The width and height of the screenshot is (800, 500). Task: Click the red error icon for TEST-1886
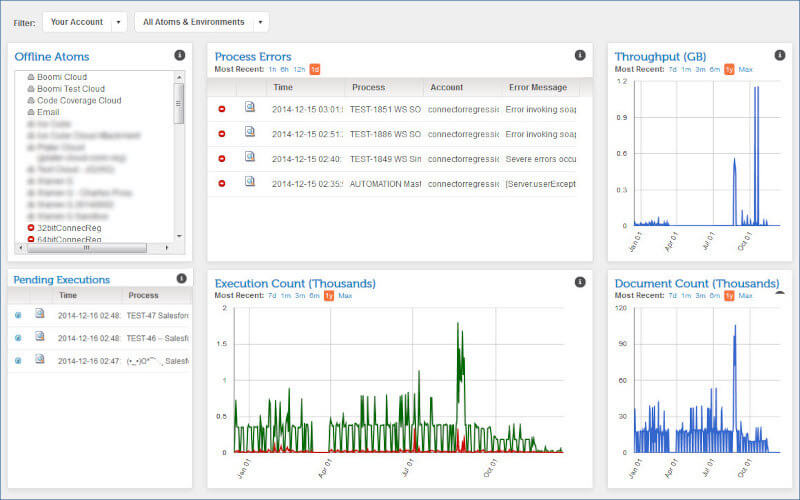[x=222, y=133]
